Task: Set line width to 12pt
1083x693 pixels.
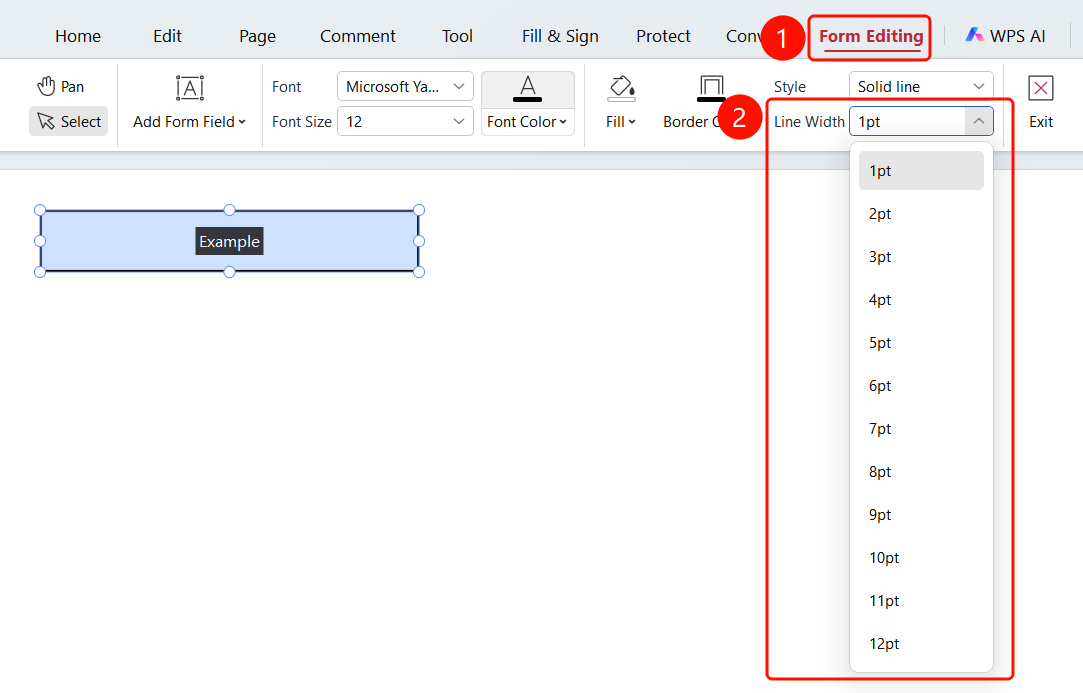Action: [921, 643]
